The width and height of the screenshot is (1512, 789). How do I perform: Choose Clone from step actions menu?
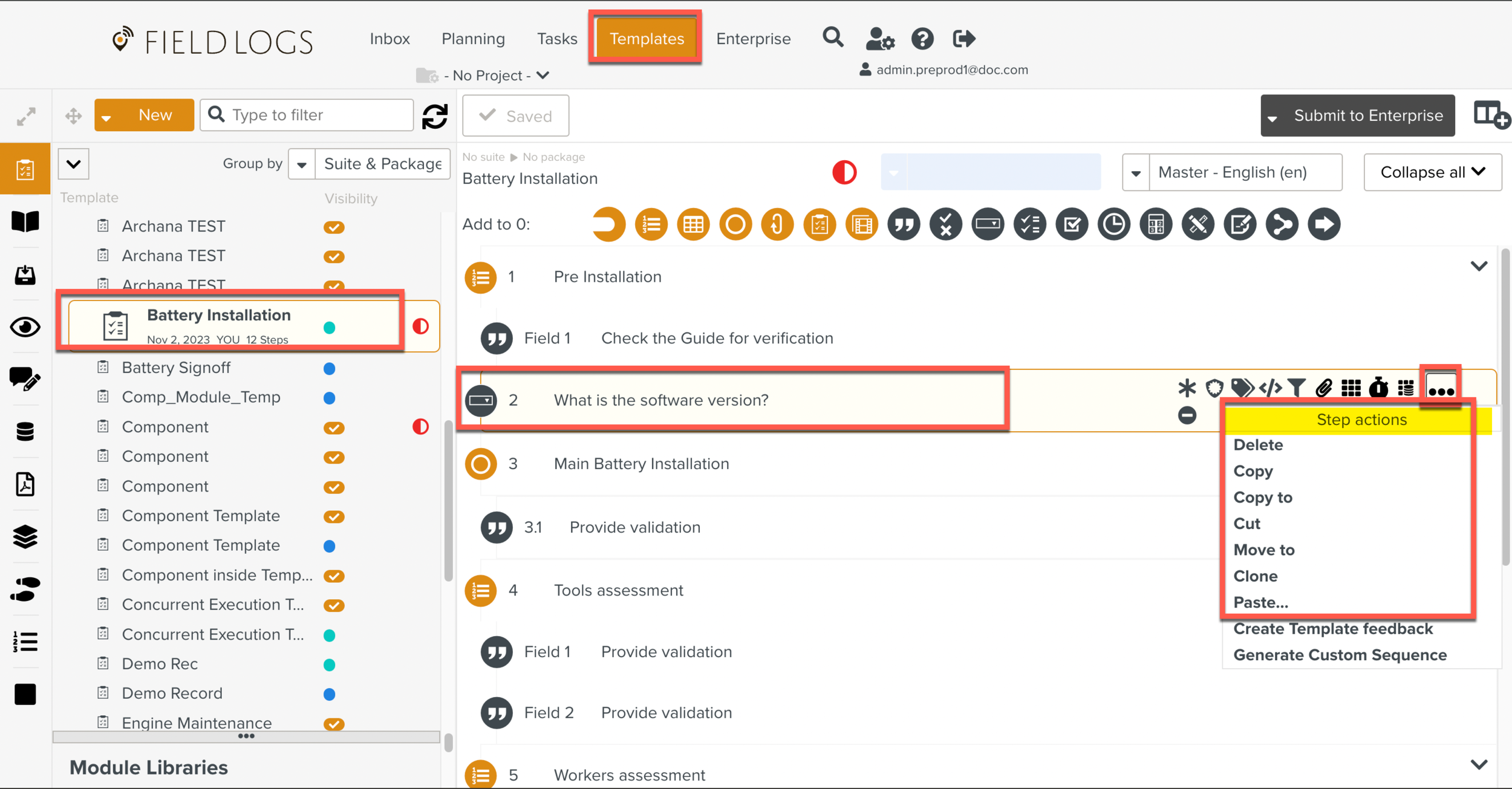point(1256,576)
